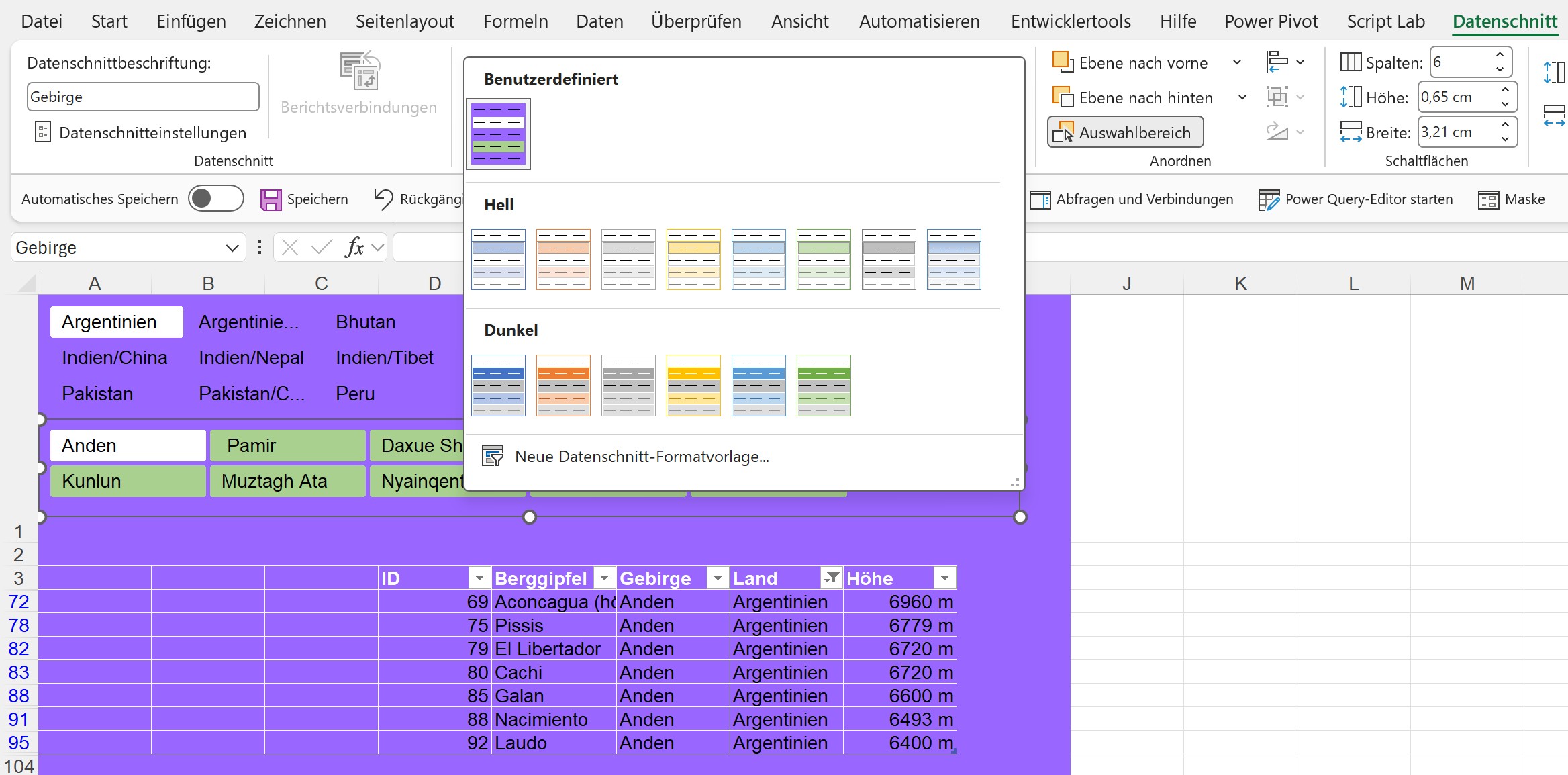Expand the name box dropdown arrow
Screen dimensions: 1568x775
click(232, 248)
